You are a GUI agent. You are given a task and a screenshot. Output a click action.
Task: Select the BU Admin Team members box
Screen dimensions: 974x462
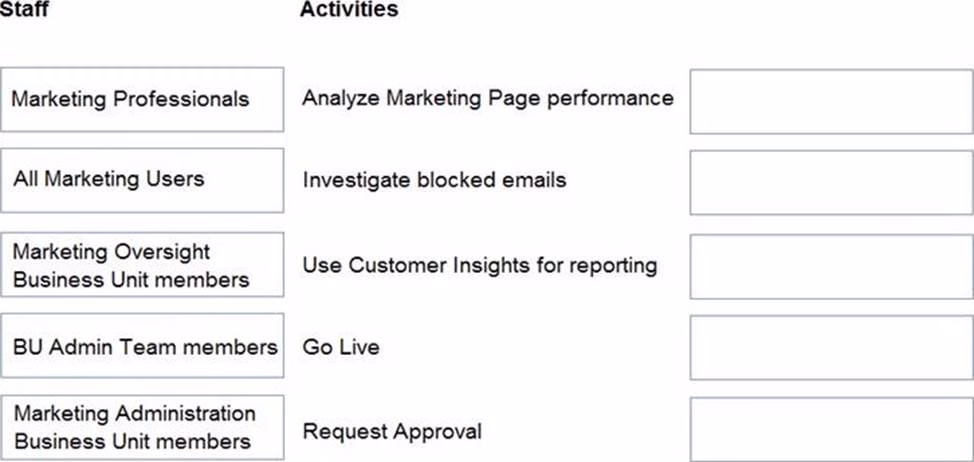142,347
